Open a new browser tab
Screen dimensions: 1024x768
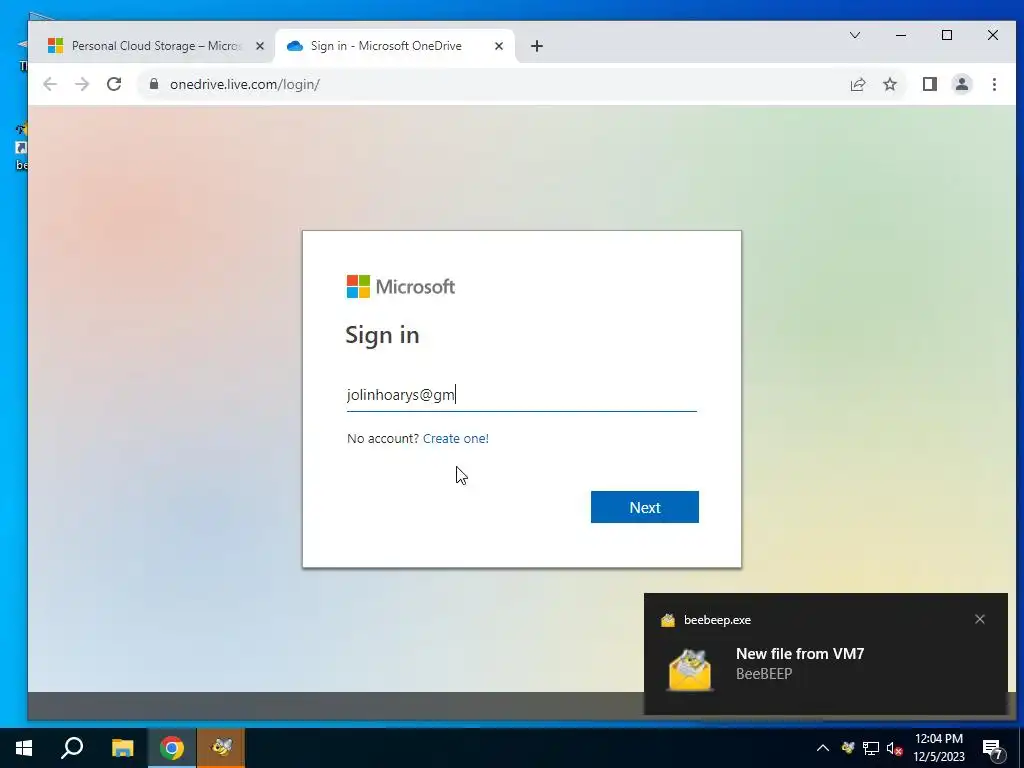(537, 46)
